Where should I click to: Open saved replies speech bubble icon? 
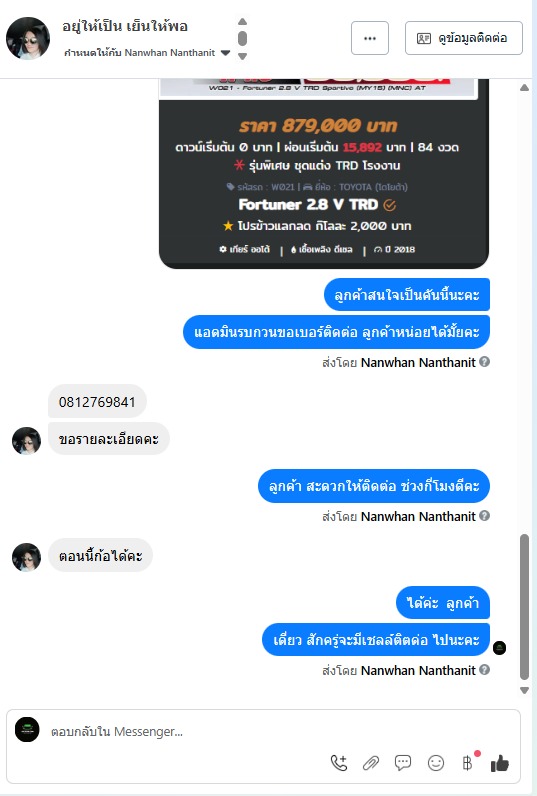[403, 762]
